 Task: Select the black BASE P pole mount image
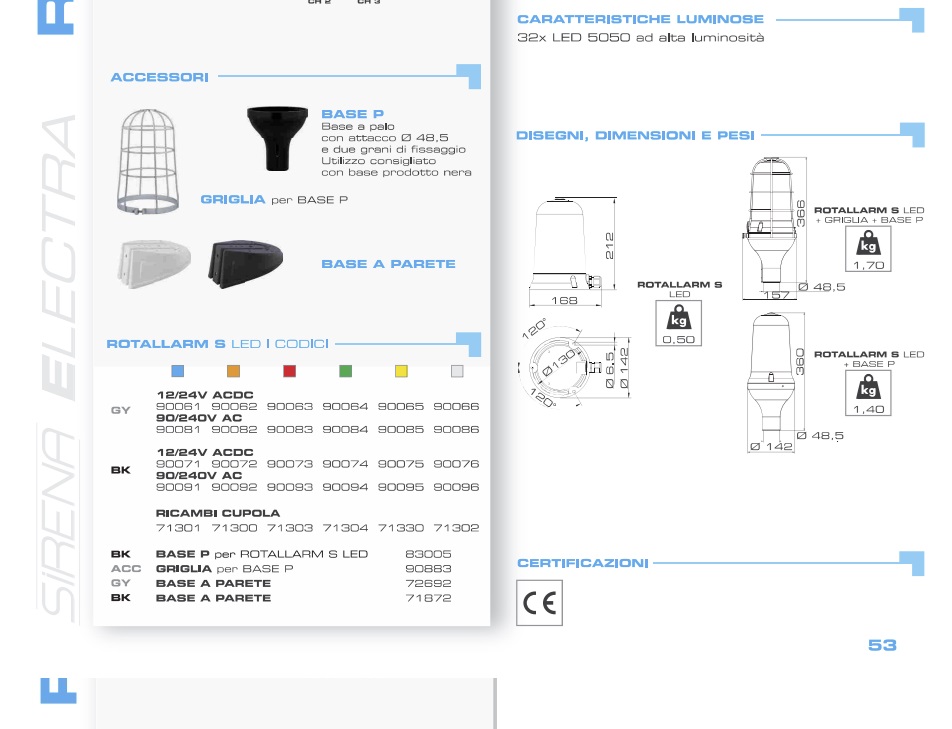coord(277,138)
